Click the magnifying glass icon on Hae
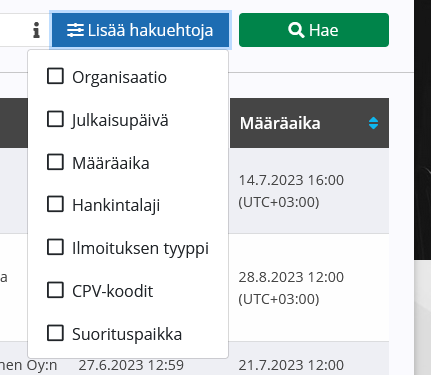Image resolution: width=431 pixels, height=375 pixels. (296, 30)
